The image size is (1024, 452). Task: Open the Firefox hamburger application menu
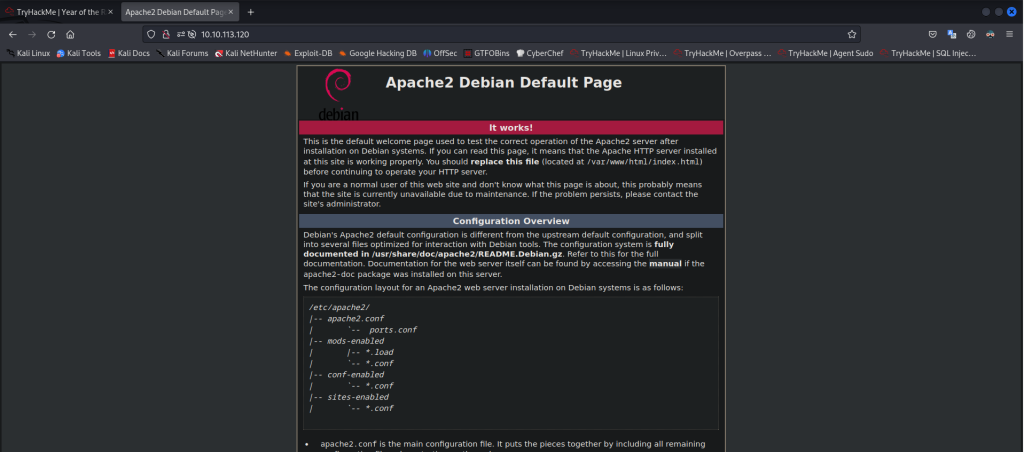(x=1010, y=33)
